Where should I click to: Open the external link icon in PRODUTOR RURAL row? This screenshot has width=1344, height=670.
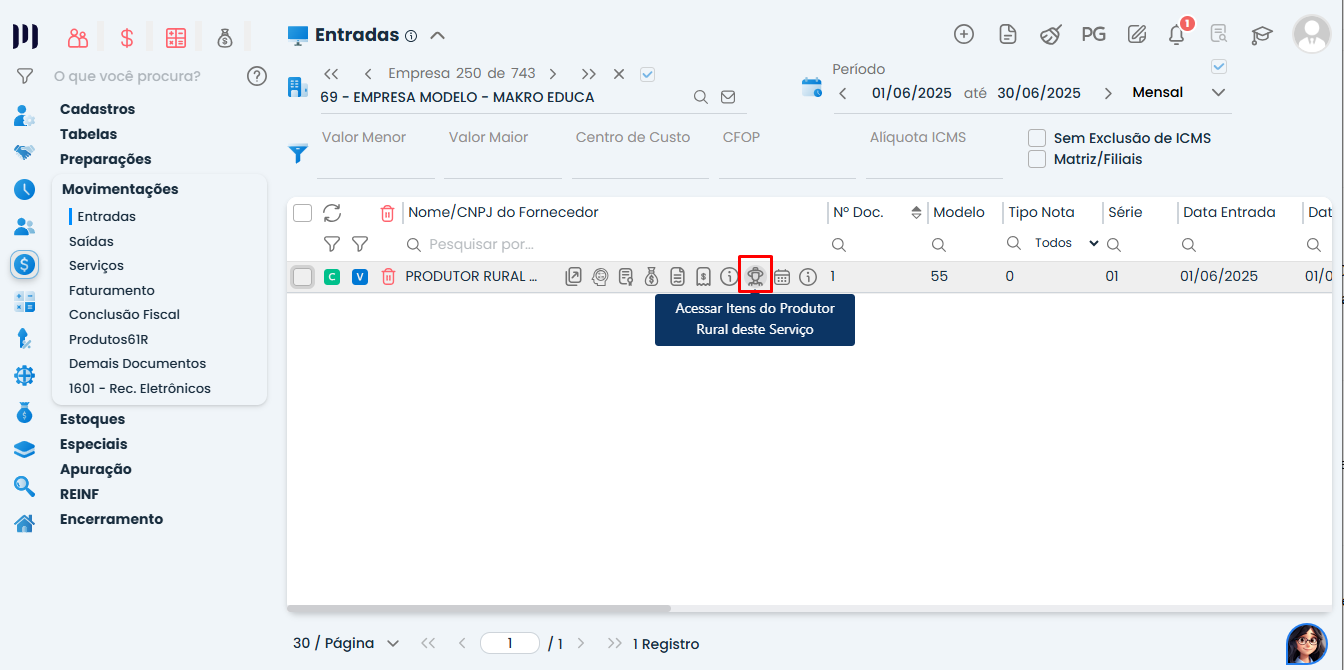[573, 277]
